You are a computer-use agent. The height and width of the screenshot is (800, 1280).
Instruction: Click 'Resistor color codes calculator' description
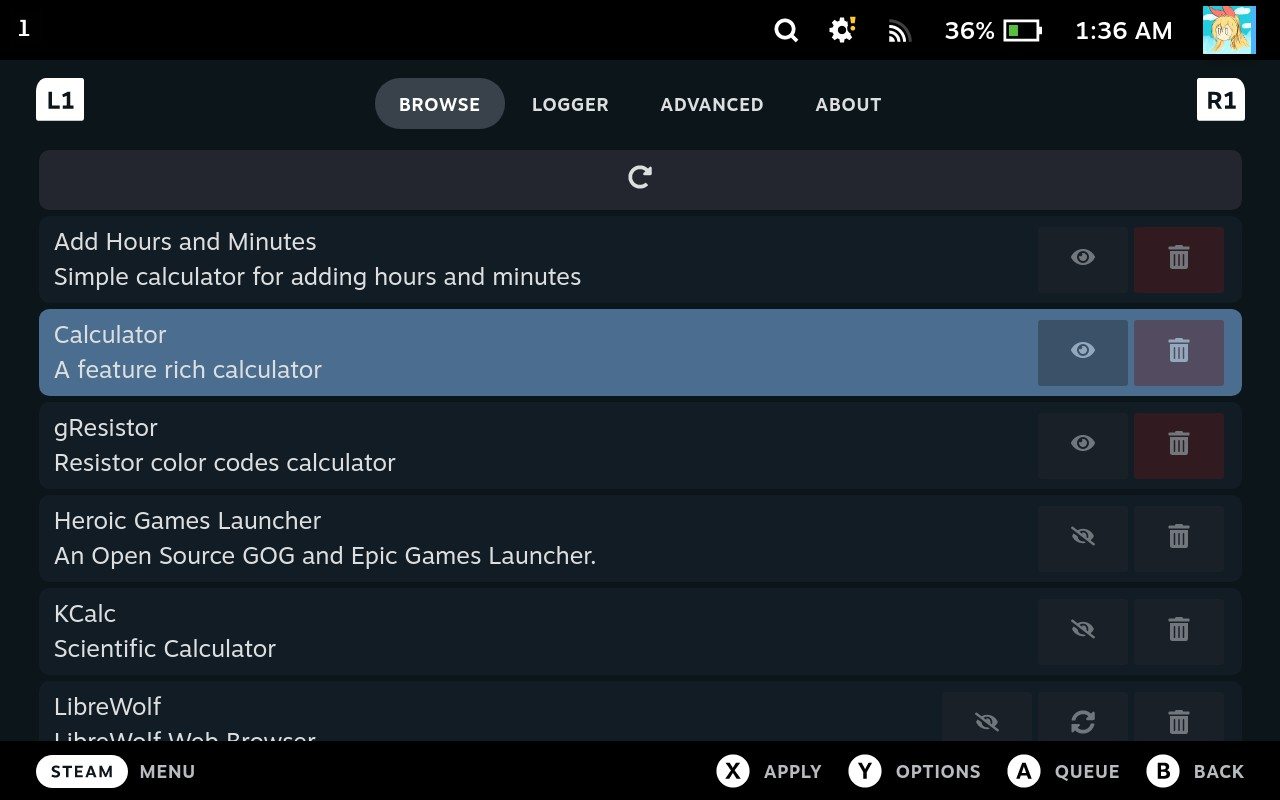click(225, 463)
